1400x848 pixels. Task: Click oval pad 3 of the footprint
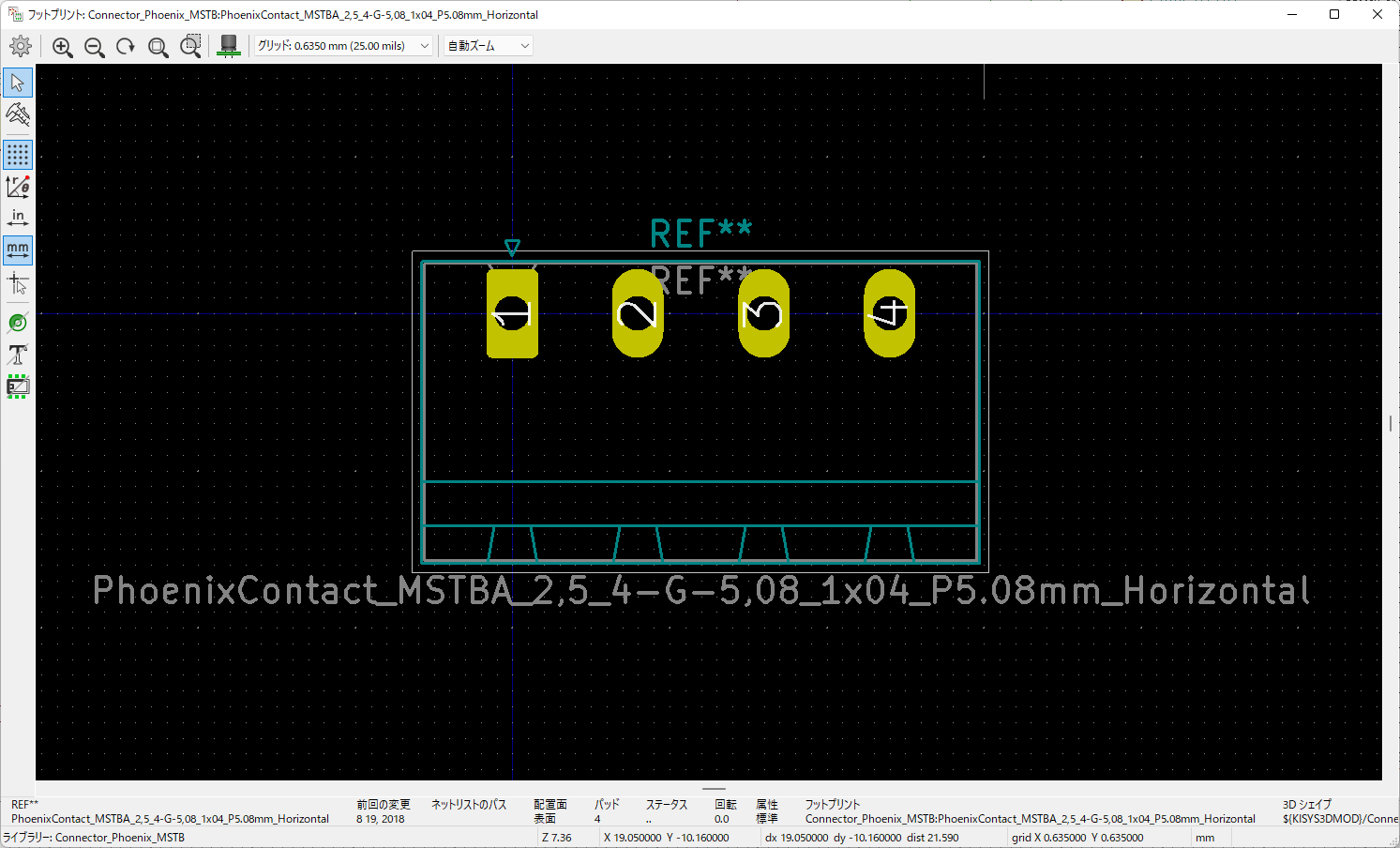coord(763,313)
